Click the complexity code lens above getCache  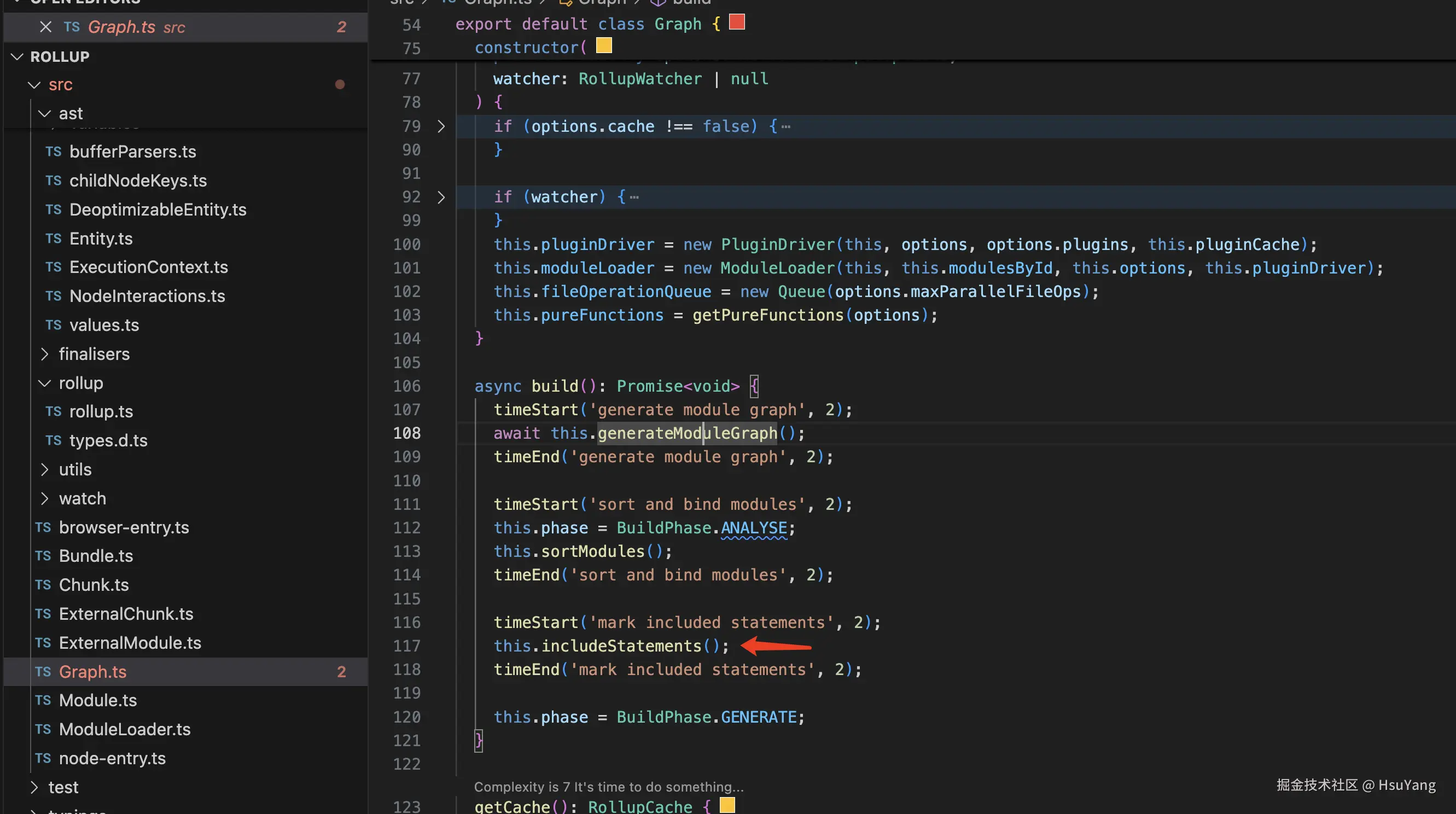click(x=608, y=786)
